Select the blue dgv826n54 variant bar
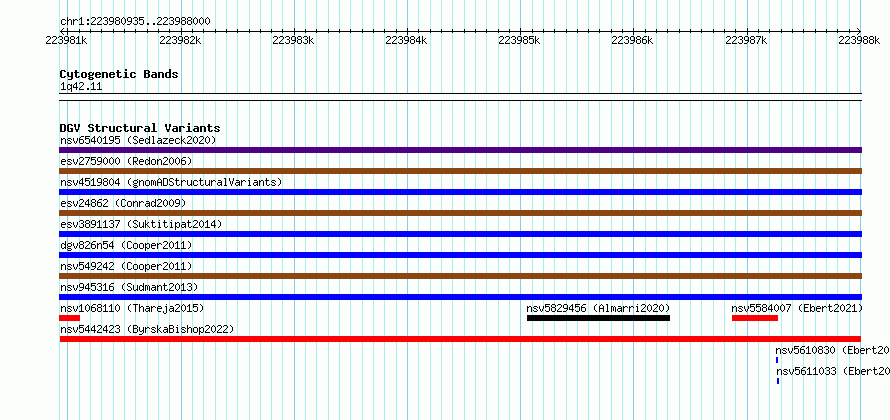This screenshot has width=890, height=420. (460, 255)
